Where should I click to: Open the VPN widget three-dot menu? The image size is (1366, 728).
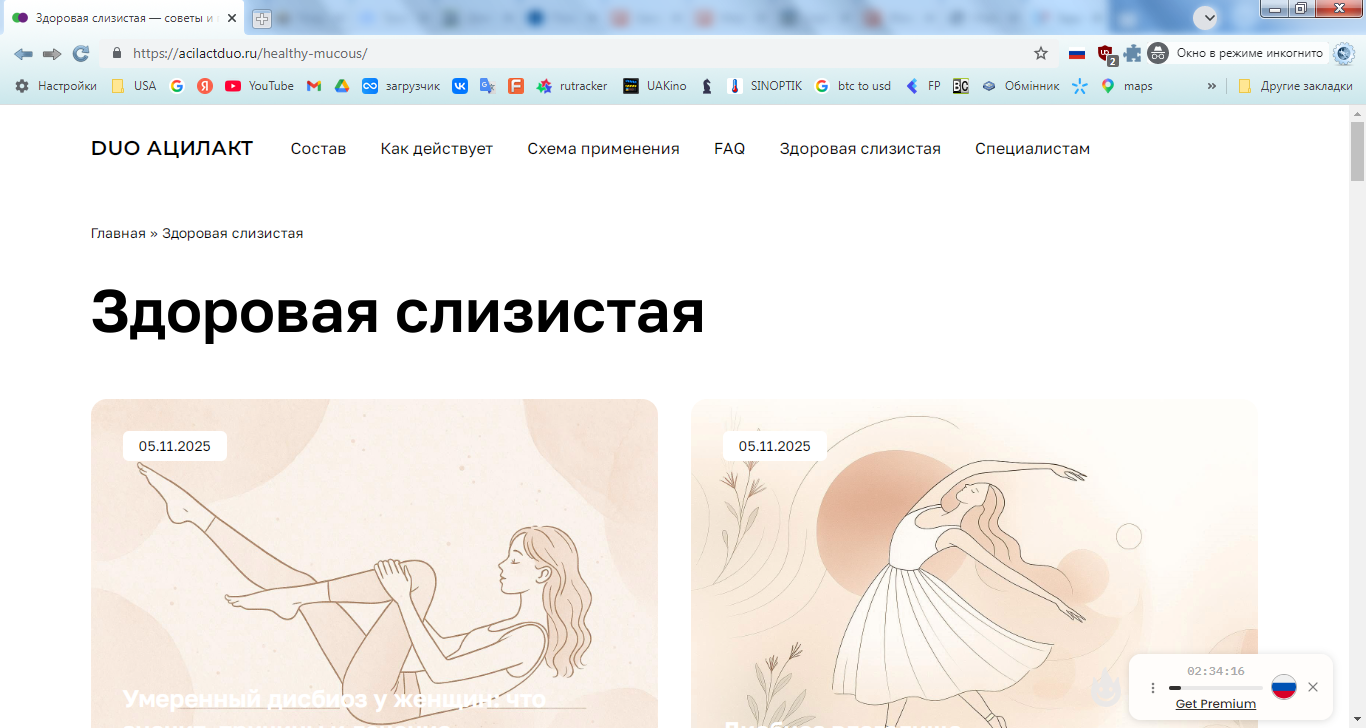(x=1152, y=688)
